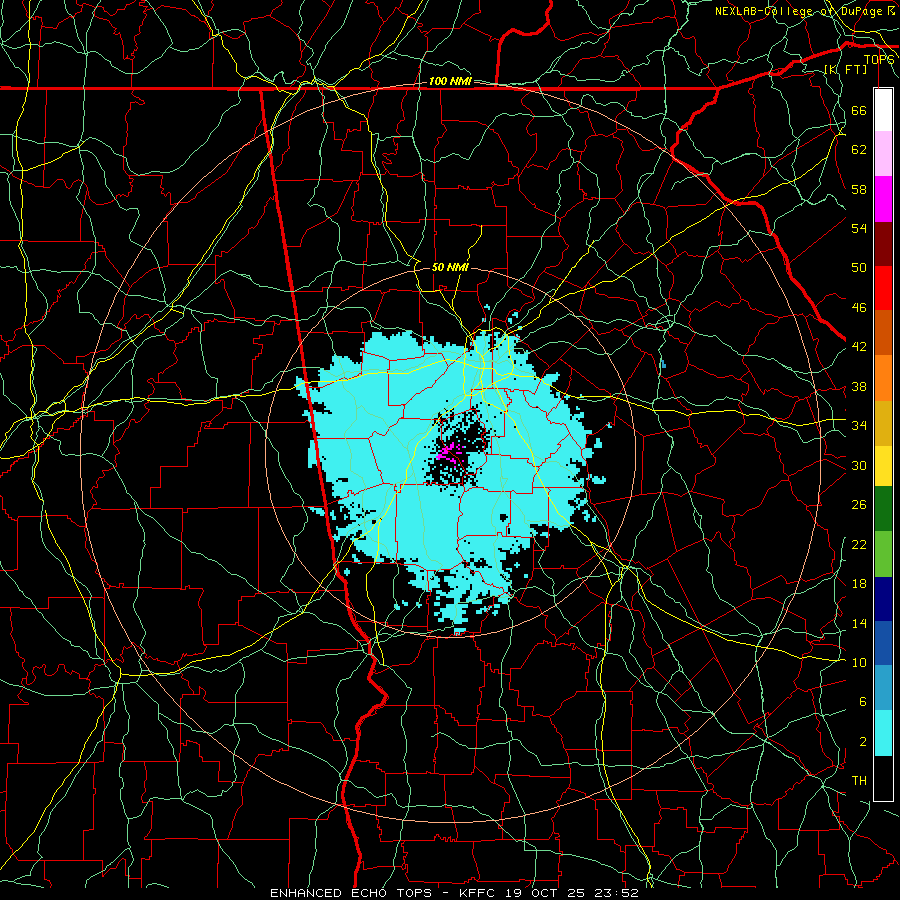
Task: Click the "34" scale label
Action: click(859, 426)
